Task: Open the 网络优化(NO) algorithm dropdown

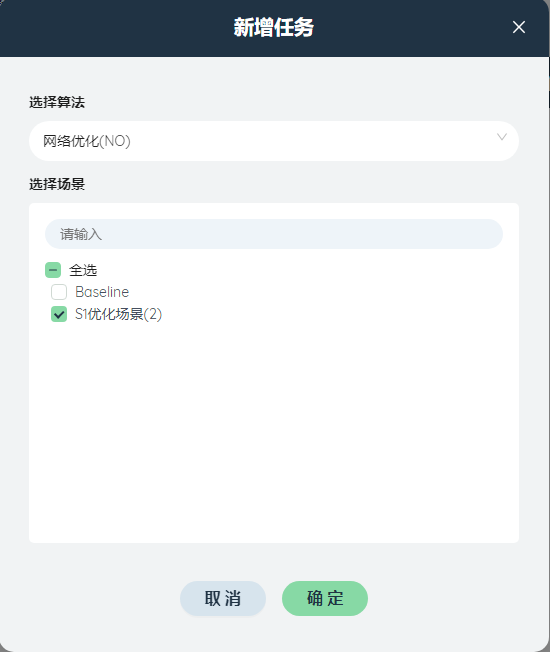Action: tap(274, 141)
